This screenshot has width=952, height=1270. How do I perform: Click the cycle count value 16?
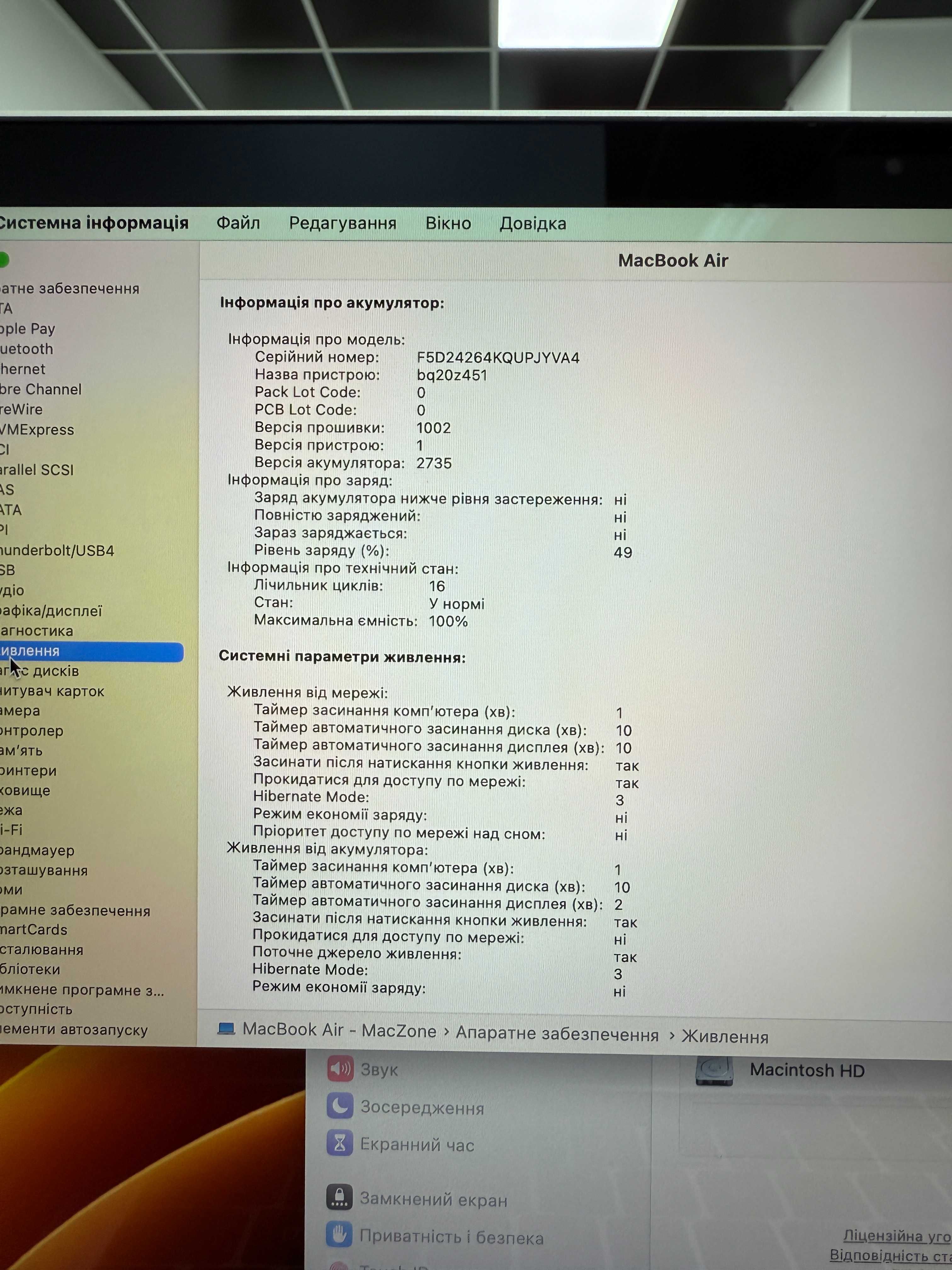(437, 586)
